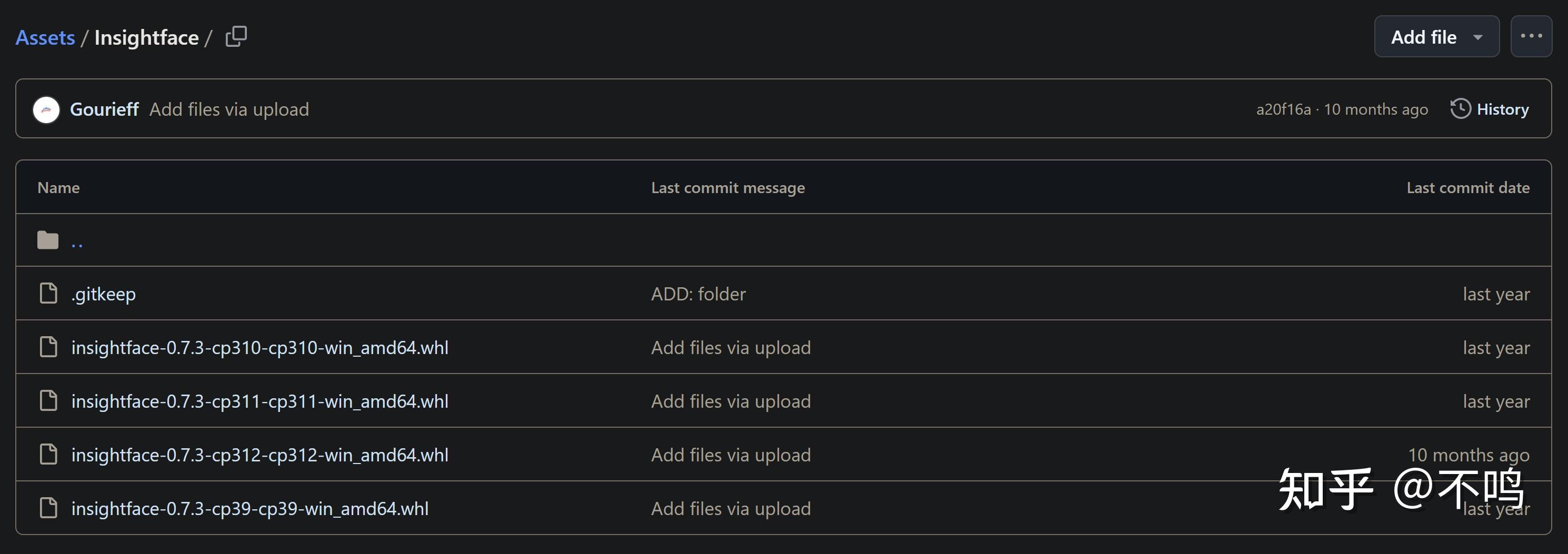
Task: Click the cp310 wheel file icon
Action: [x=48, y=347]
